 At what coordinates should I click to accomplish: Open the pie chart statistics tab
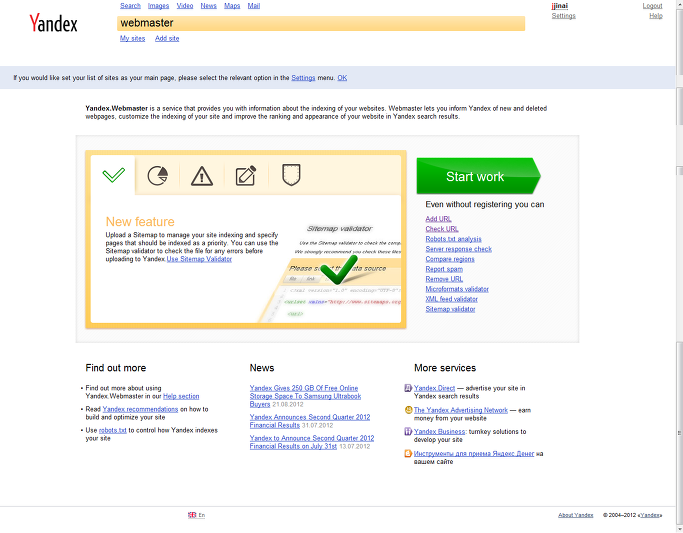158,175
